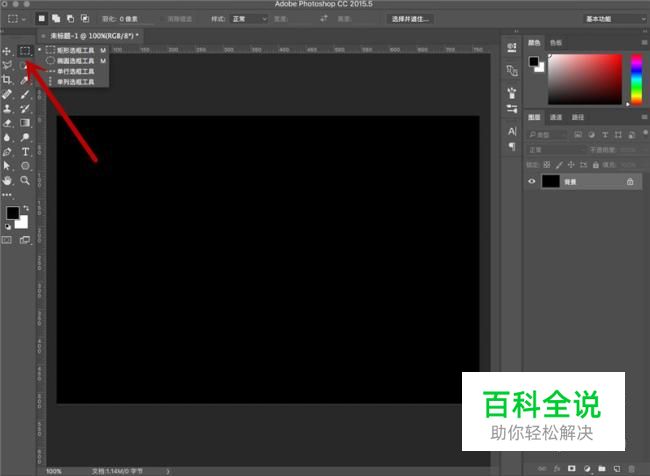The image size is (650, 476).
Task: Select the Pen tool
Action: (x=7, y=152)
